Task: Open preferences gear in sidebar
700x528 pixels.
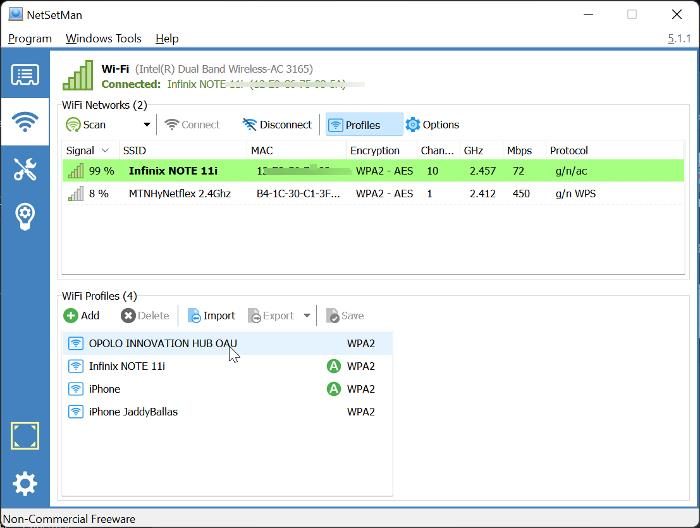Action: click(25, 483)
